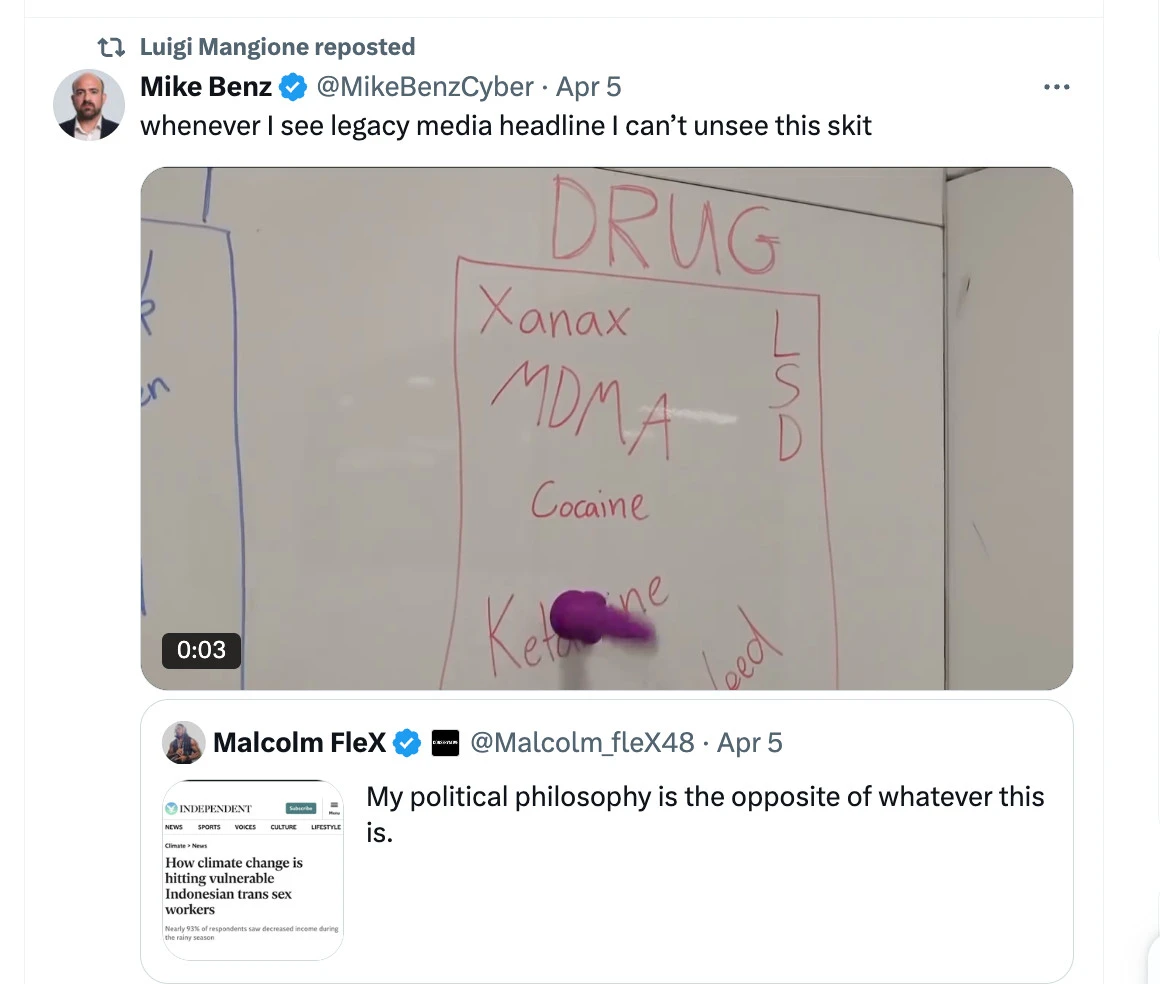Click the tweet text about legacy media headline
Screen dimensions: 1160x984
tap(506, 126)
